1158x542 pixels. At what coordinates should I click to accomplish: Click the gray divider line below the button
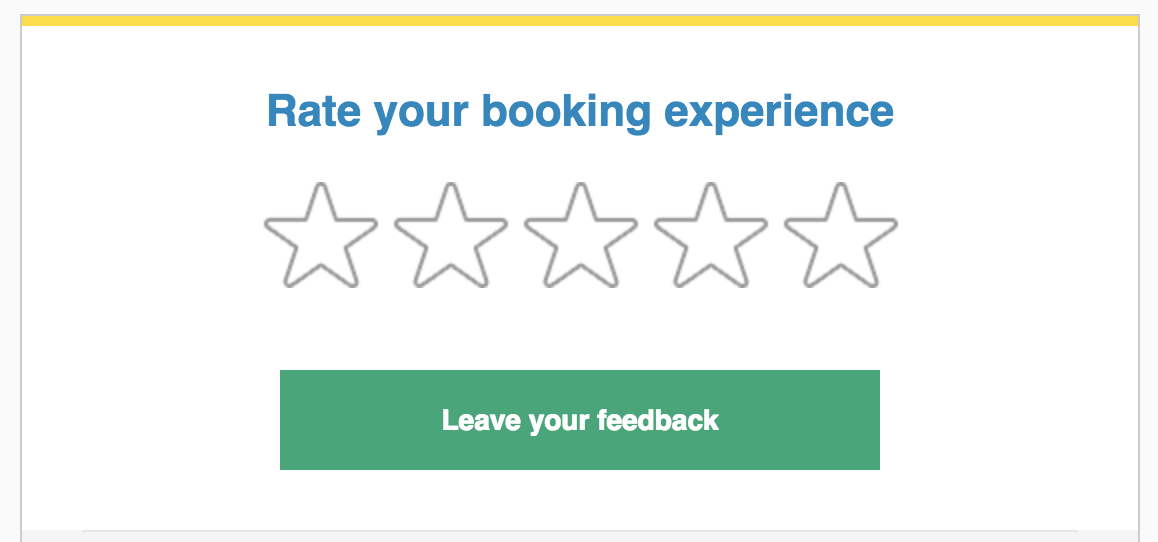[x=580, y=530]
